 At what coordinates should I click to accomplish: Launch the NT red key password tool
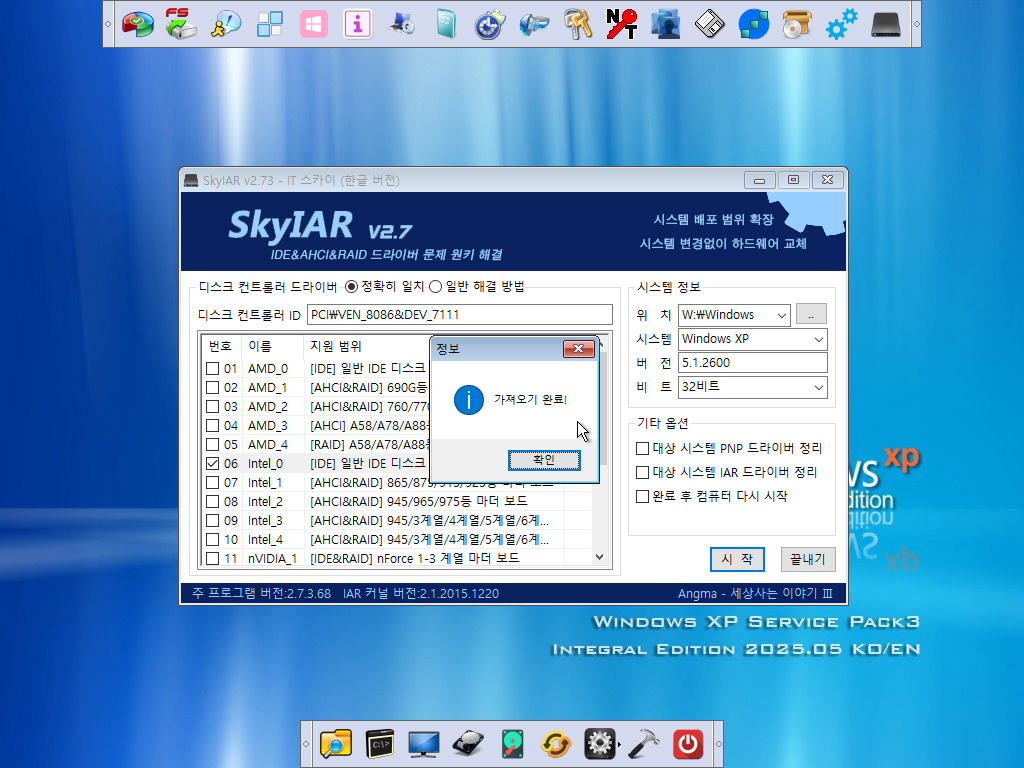coord(622,24)
